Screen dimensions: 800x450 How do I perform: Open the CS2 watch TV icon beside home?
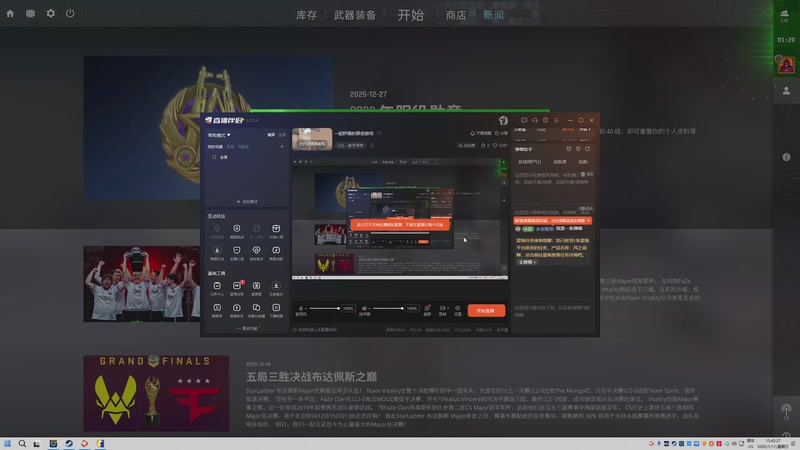31,14
